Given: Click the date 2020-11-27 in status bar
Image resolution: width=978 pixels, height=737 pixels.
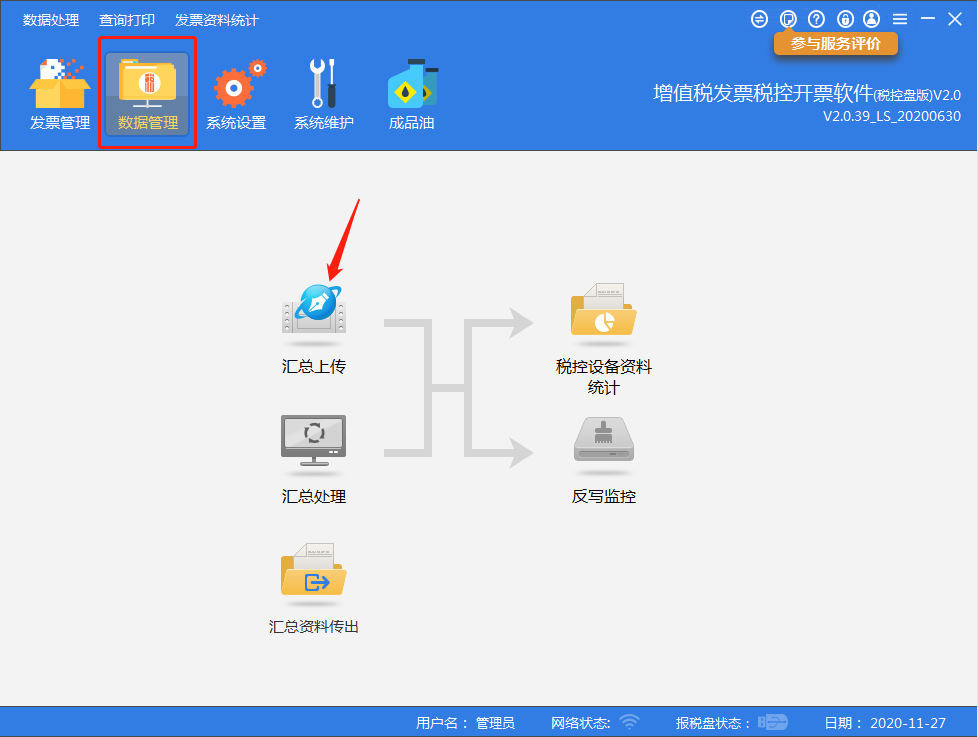Looking at the screenshot, I should [908, 723].
